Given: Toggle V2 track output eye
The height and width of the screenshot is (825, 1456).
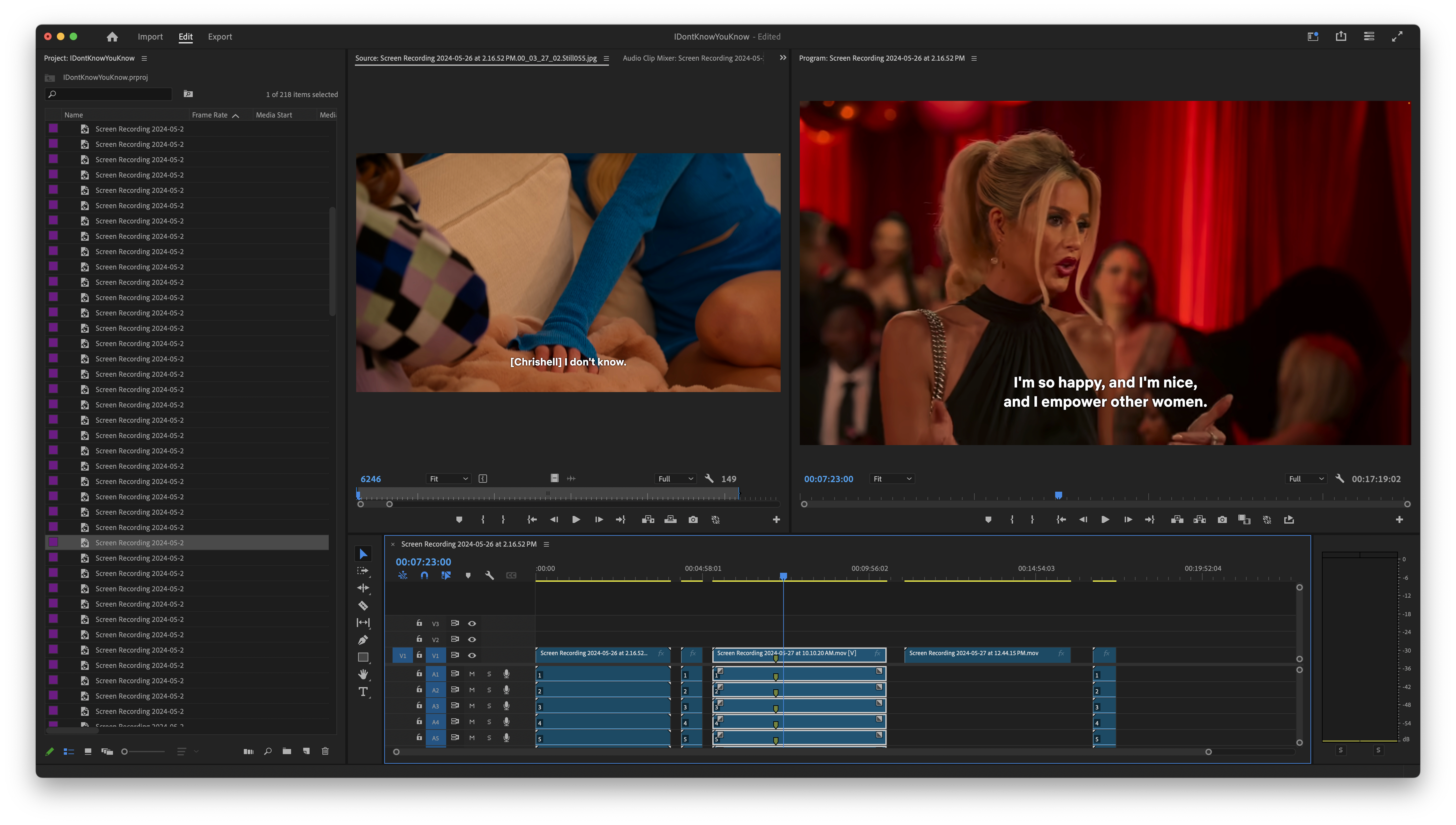Looking at the screenshot, I should (x=472, y=639).
